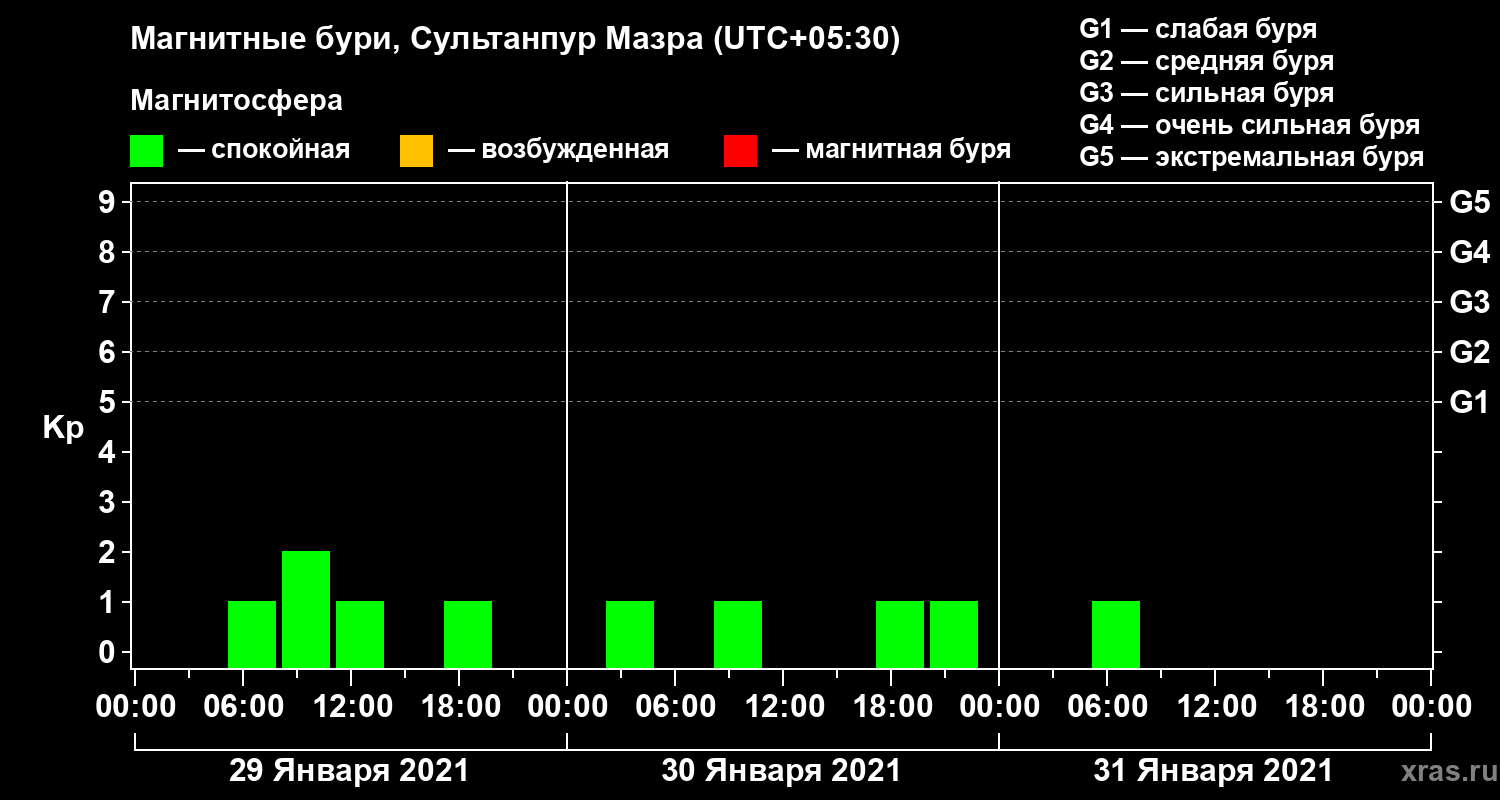Click '00:00' label at start of 31 January
This screenshot has height=800, width=1500.
pos(999,707)
